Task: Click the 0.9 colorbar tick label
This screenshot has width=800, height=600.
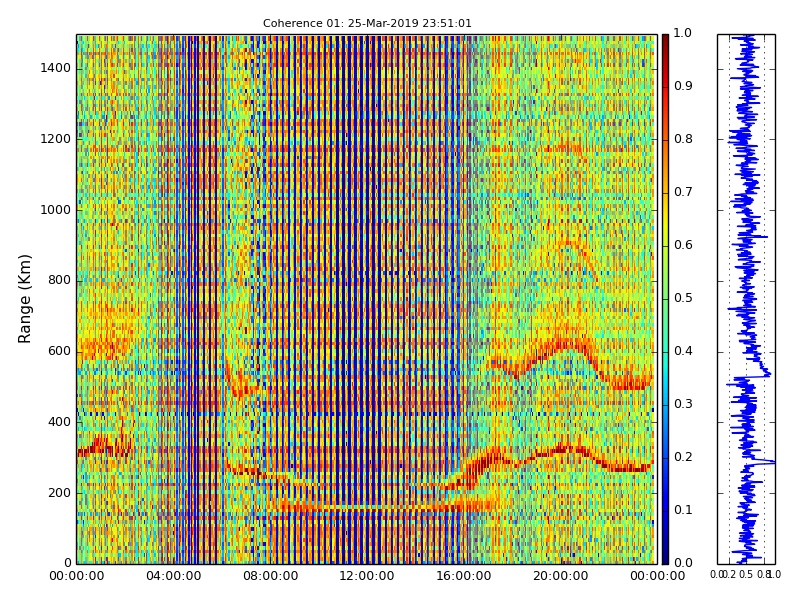Action: pos(683,86)
